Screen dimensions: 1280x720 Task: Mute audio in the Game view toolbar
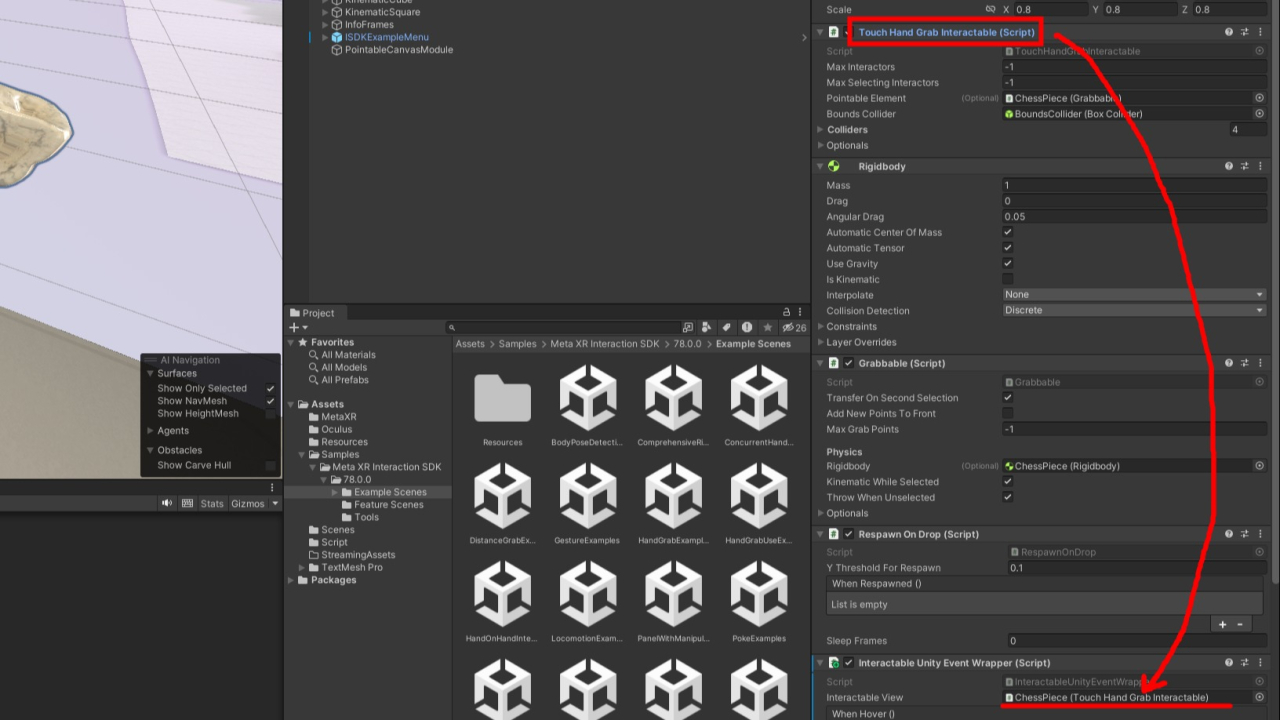[x=167, y=503]
